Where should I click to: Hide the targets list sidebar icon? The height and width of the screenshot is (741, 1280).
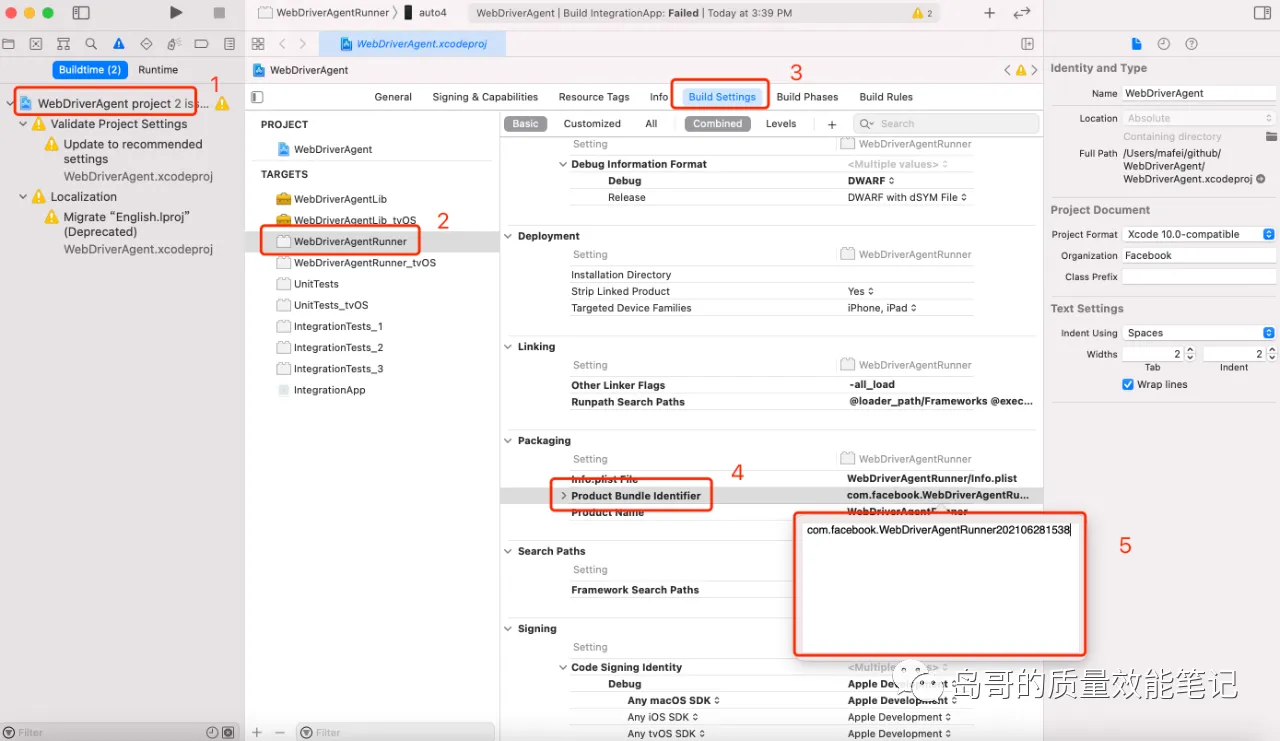point(257,97)
